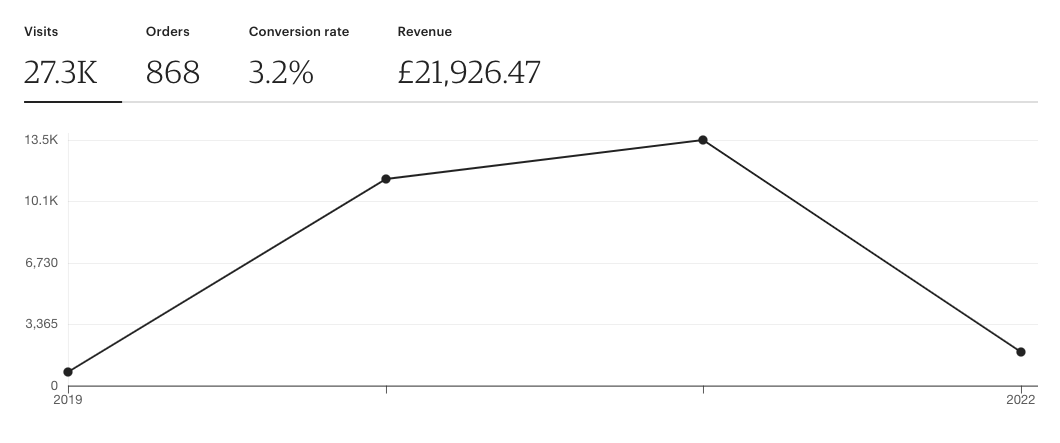Viewport: 1060px width, 443px height.
Task: Click the 13.5K y-axis label
Action: tap(41, 140)
